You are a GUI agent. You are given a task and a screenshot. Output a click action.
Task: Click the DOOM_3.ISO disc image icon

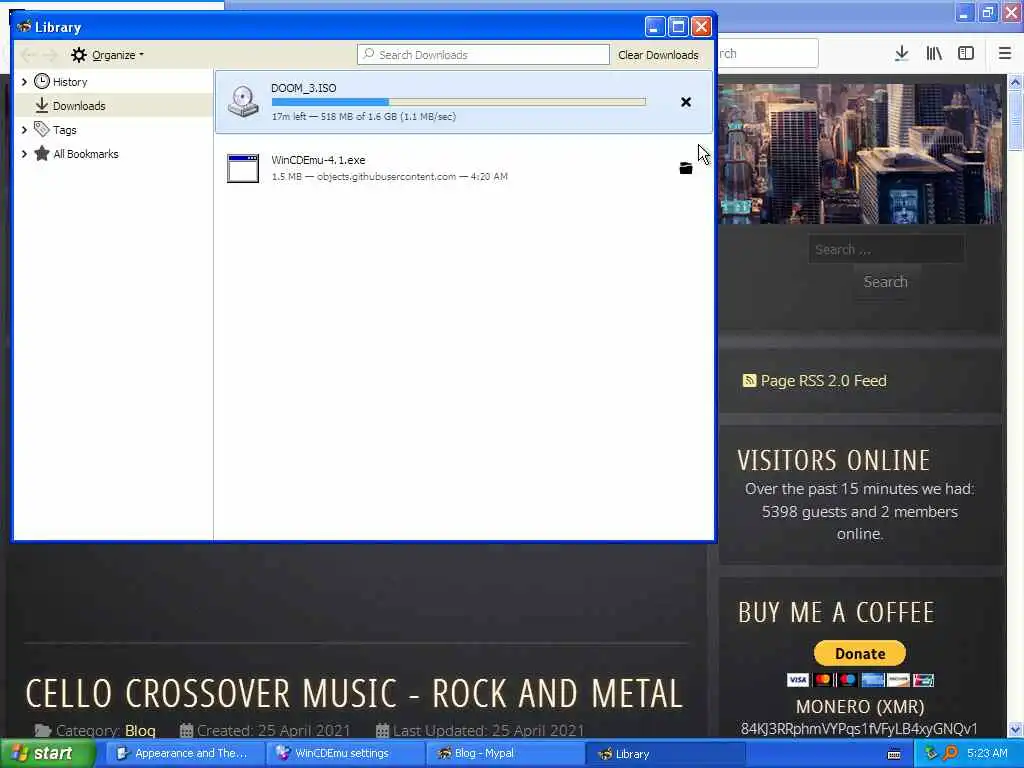(243, 102)
